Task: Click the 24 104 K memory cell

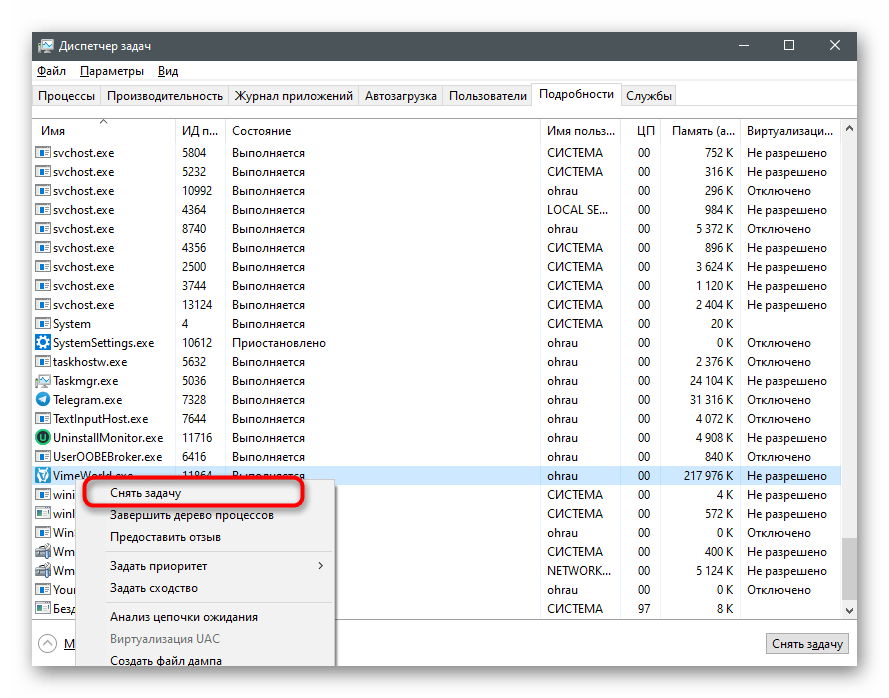Action: tap(711, 381)
